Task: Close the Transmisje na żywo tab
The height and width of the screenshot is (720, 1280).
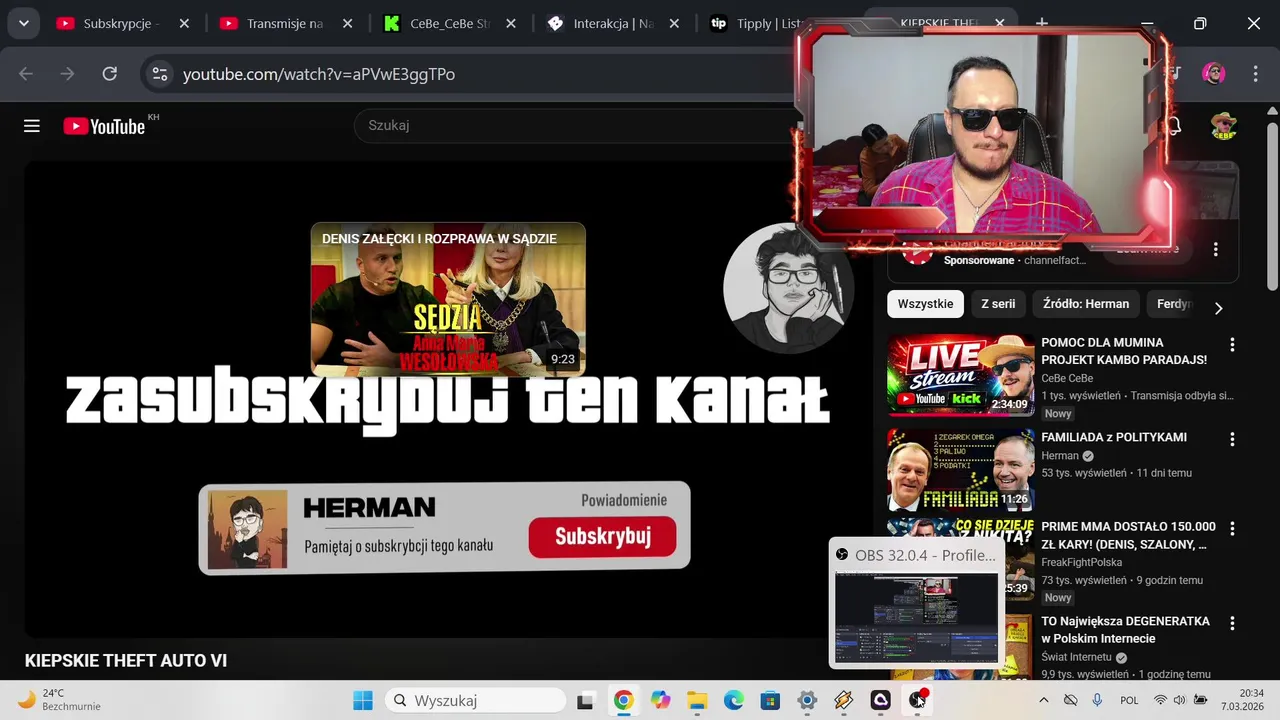Action: (347, 23)
